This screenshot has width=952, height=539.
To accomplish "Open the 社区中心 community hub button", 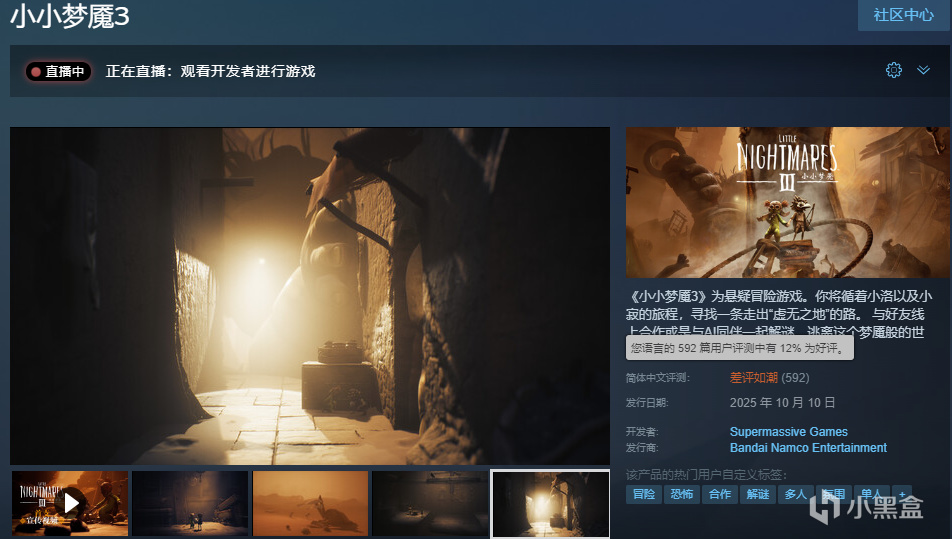I will click(903, 15).
